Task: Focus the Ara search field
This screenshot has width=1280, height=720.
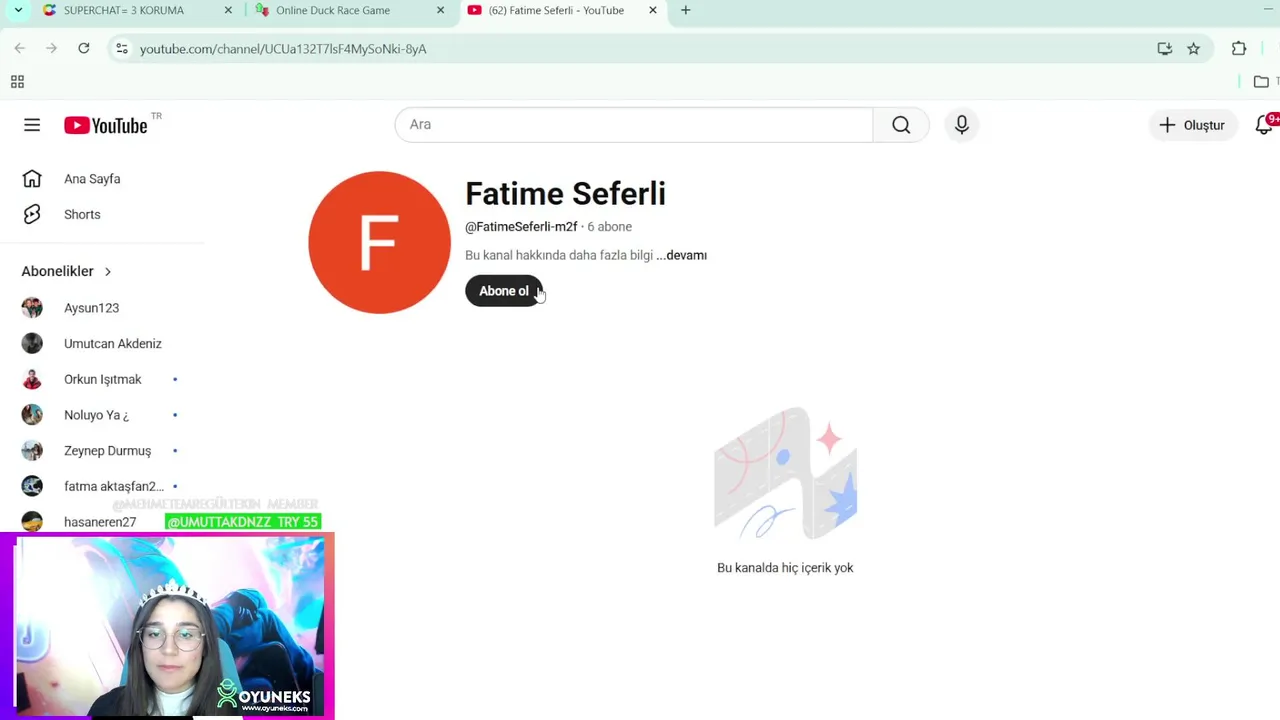Action: pyautogui.click(x=634, y=125)
